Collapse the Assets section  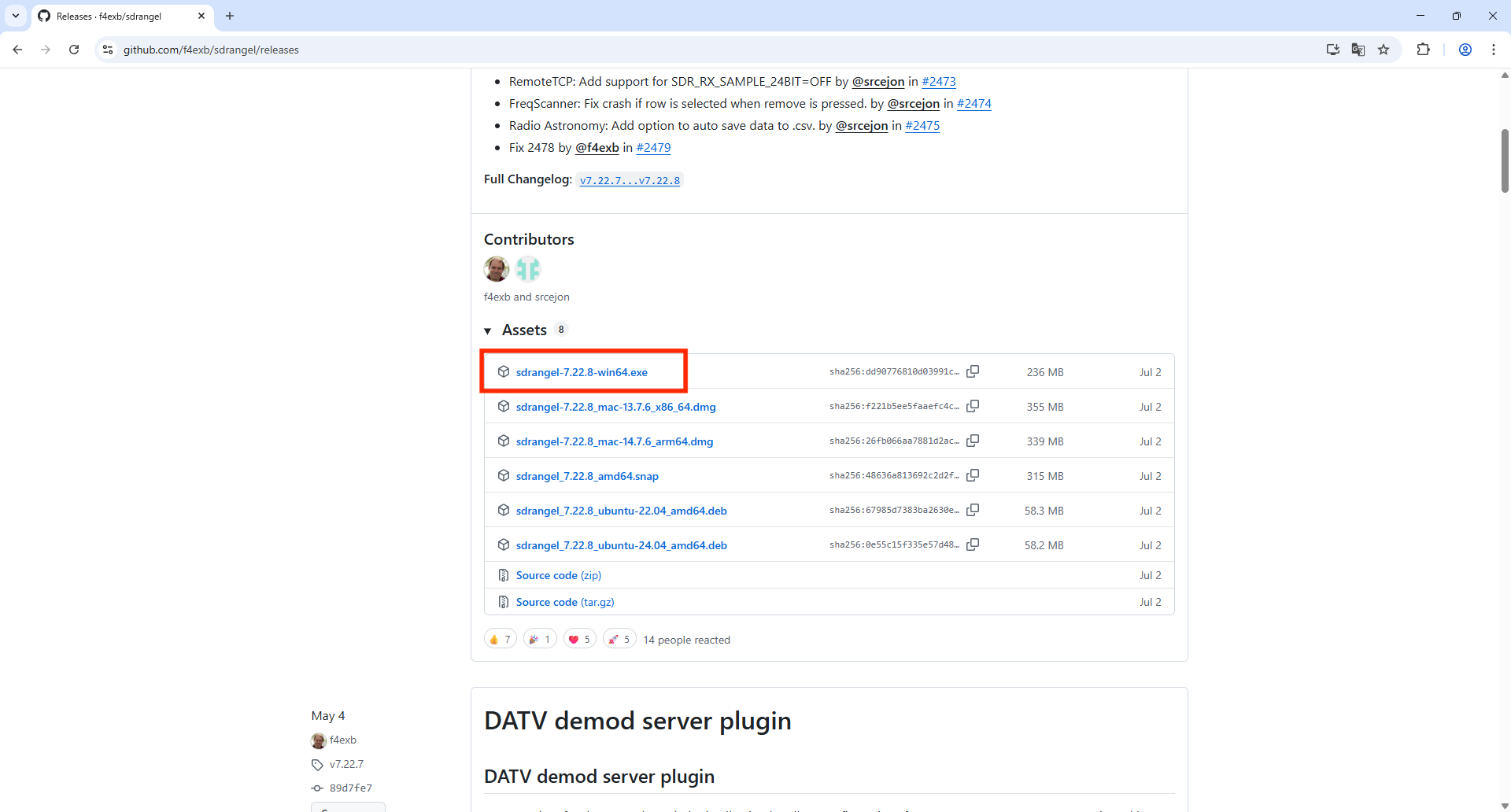(488, 330)
